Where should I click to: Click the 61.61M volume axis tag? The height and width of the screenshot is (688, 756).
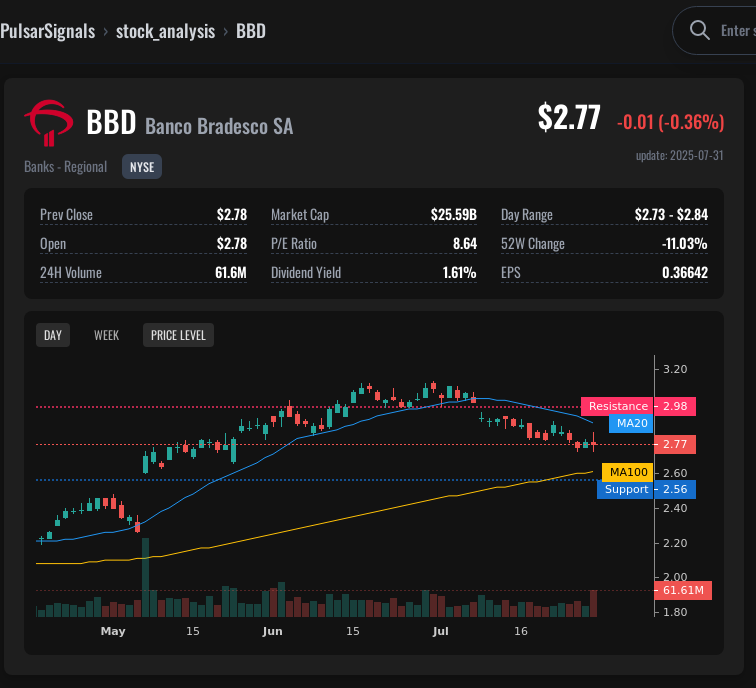683,590
